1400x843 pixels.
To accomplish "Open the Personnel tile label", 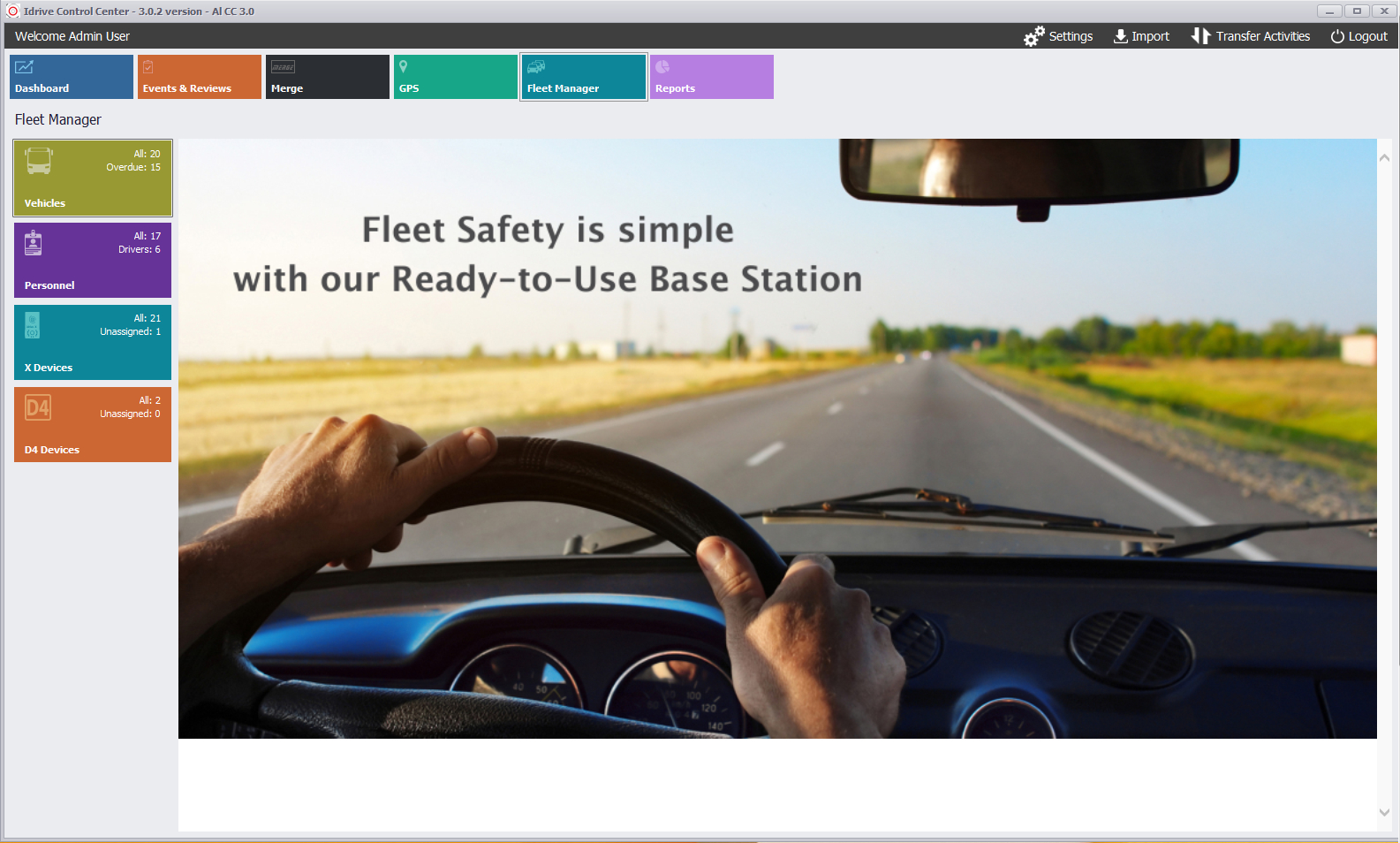I will [49, 285].
